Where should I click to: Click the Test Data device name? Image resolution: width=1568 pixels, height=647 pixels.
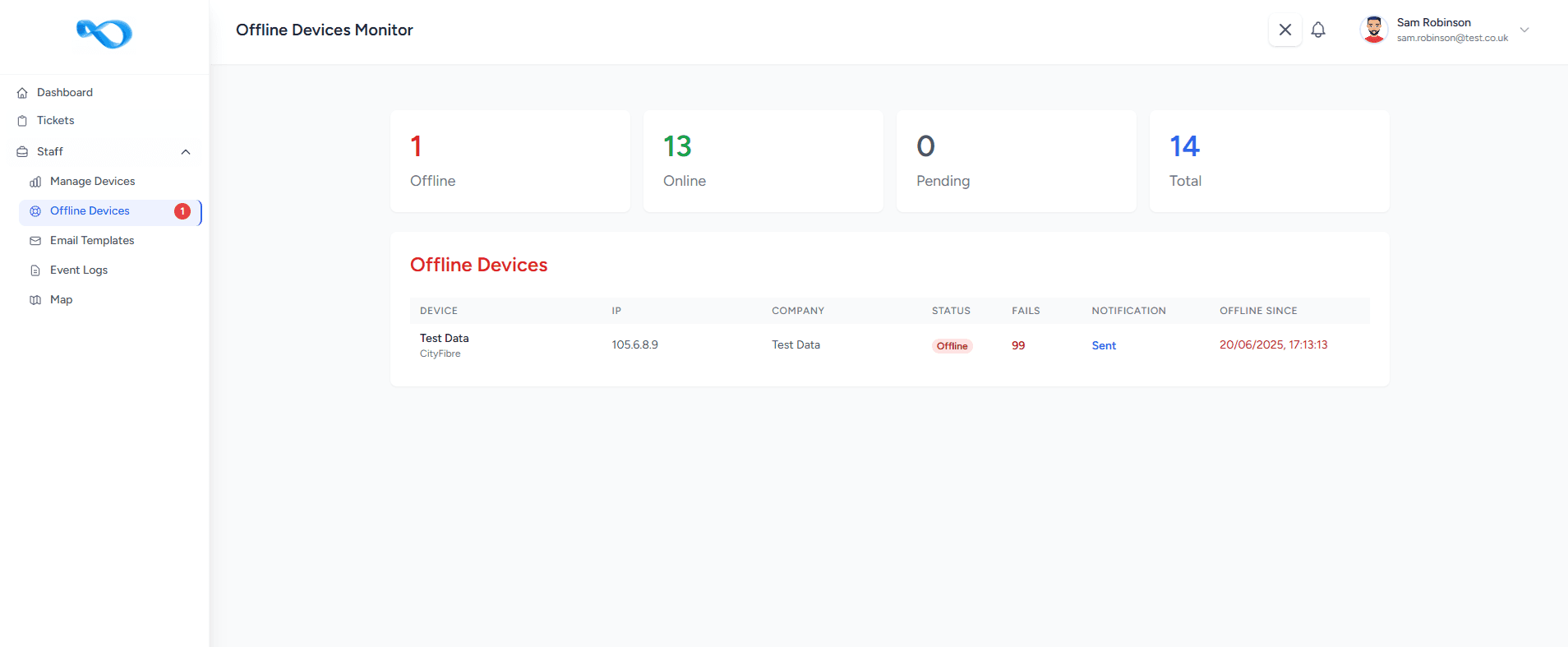(x=445, y=339)
